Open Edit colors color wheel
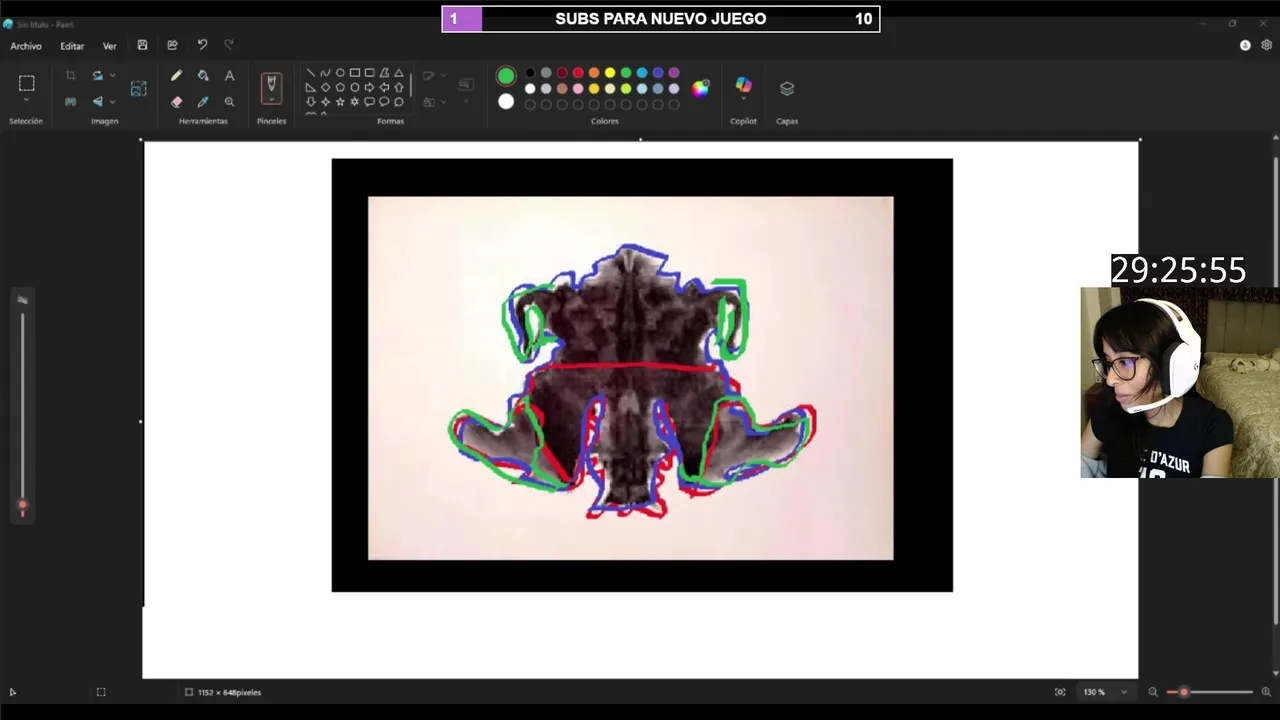This screenshot has width=1280, height=720. pyautogui.click(x=700, y=88)
